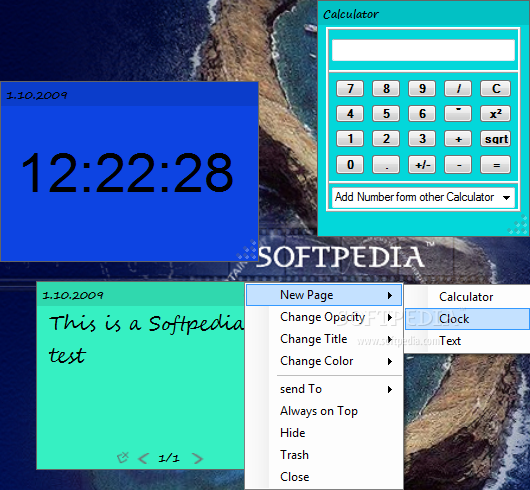
Task: Select Close from context menu
Action: click(324, 477)
